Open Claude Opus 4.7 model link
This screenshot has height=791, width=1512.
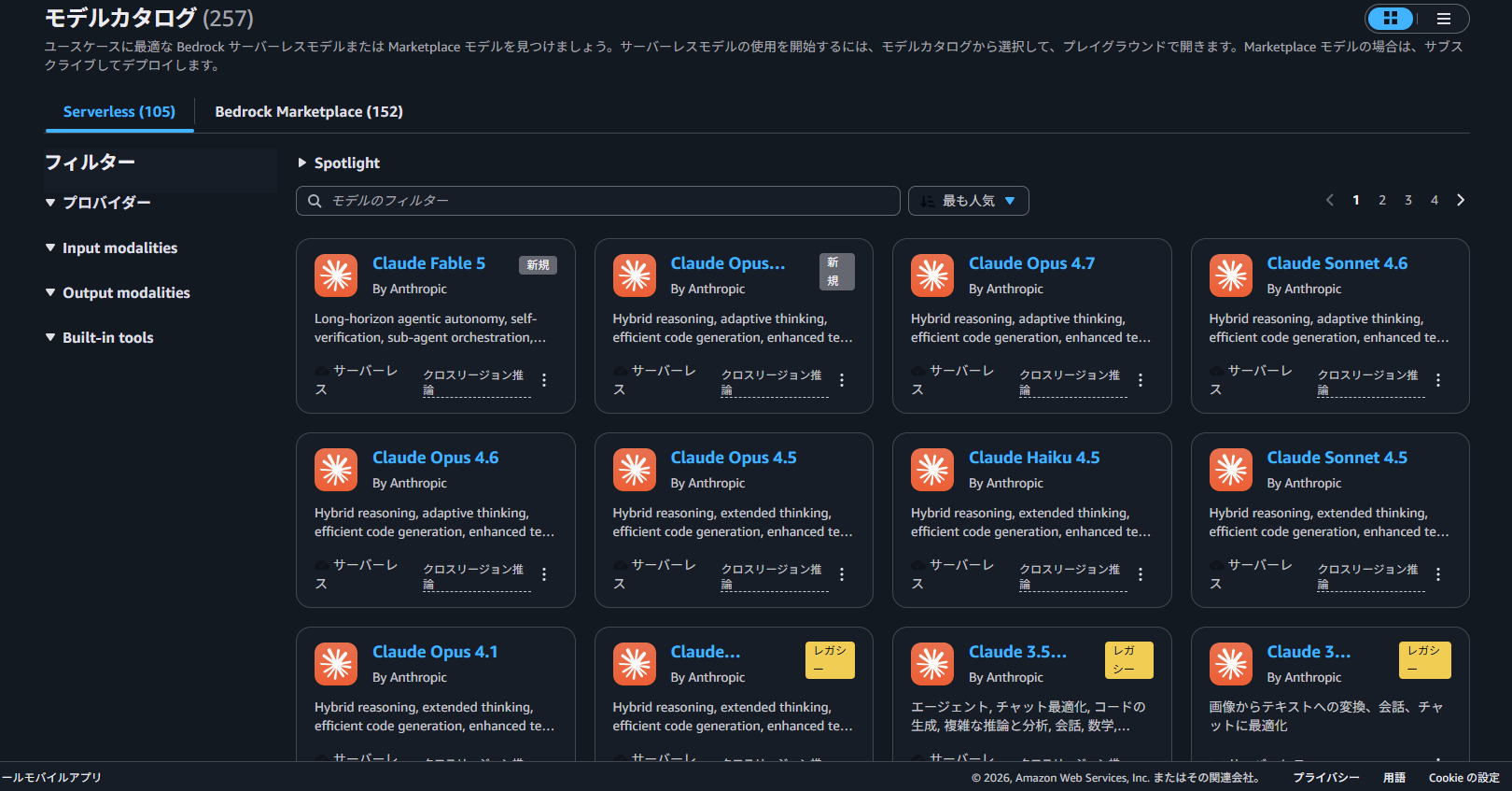[1031, 263]
